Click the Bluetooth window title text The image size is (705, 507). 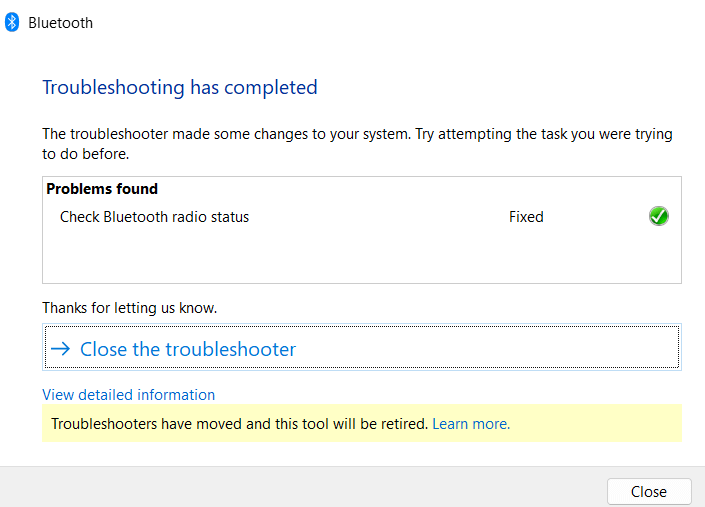coord(60,23)
